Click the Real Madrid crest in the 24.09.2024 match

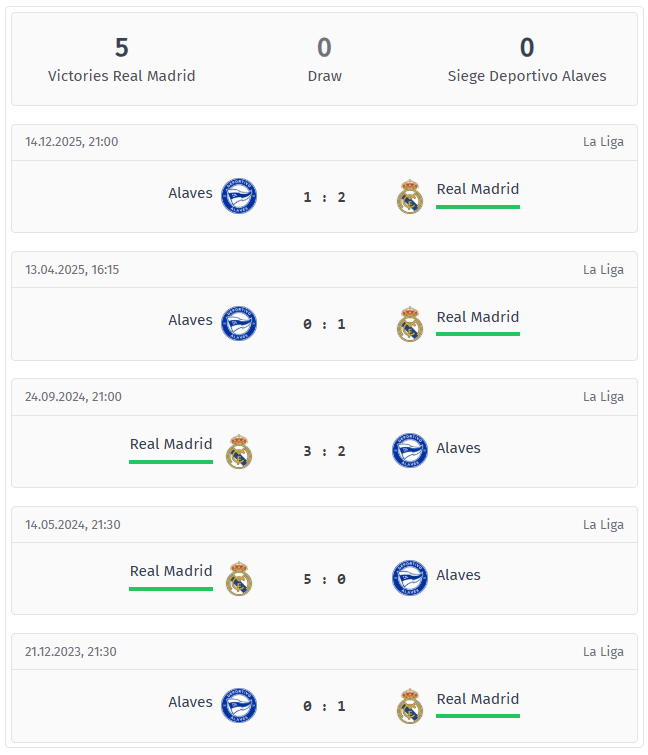point(238,451)
